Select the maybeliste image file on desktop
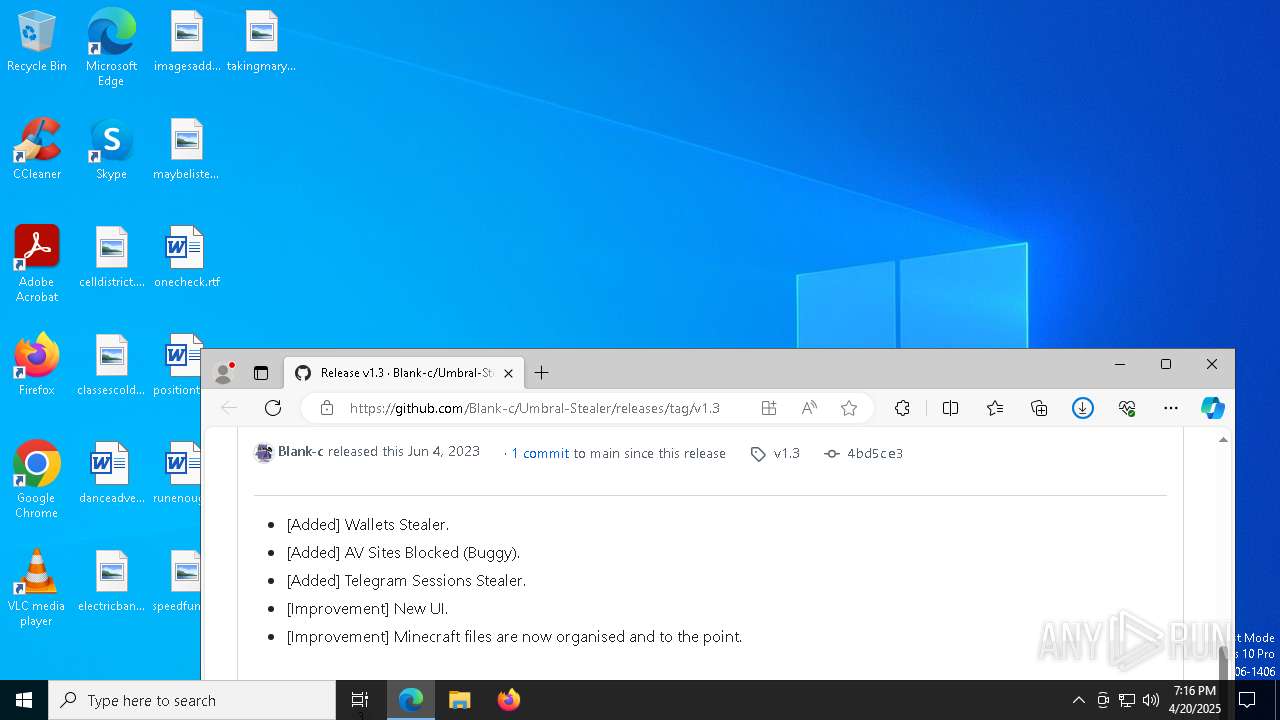1280x720 pixels. (186, 149)
